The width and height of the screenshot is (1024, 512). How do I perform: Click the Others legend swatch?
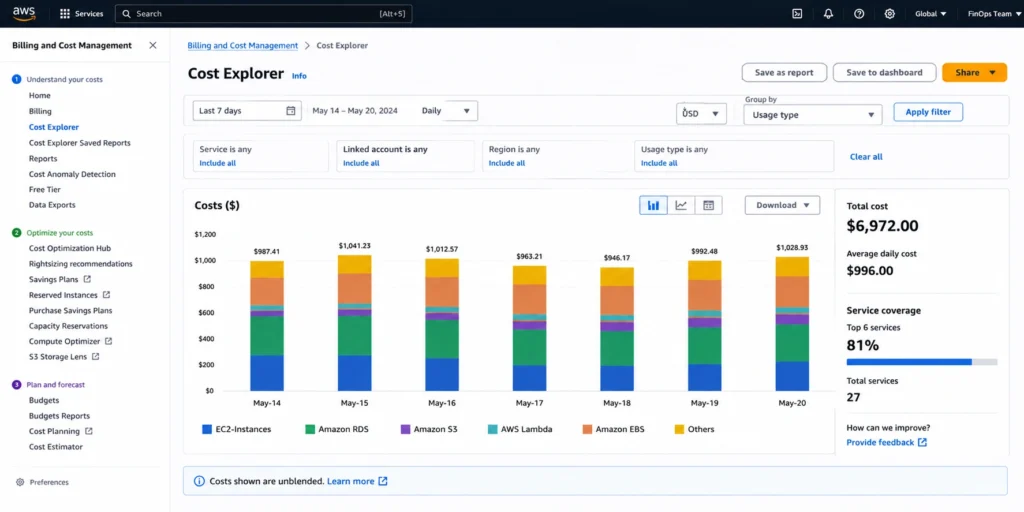pyautogui.click(x=679, y=430)
